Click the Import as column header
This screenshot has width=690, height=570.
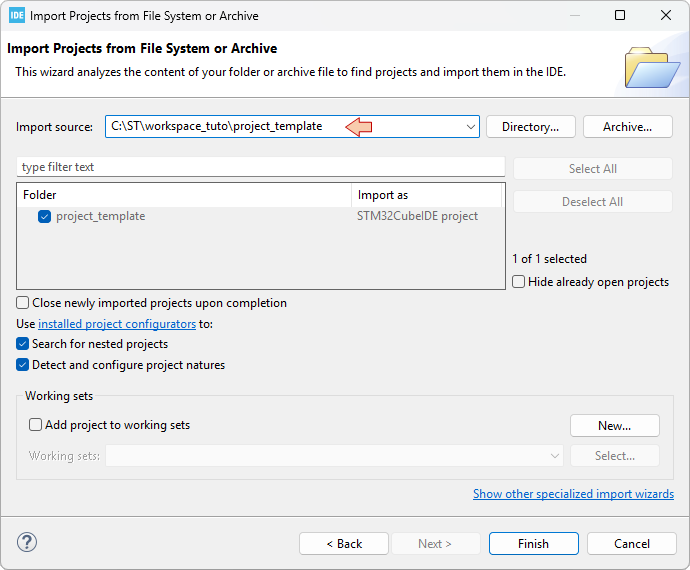tap(427, 195)
